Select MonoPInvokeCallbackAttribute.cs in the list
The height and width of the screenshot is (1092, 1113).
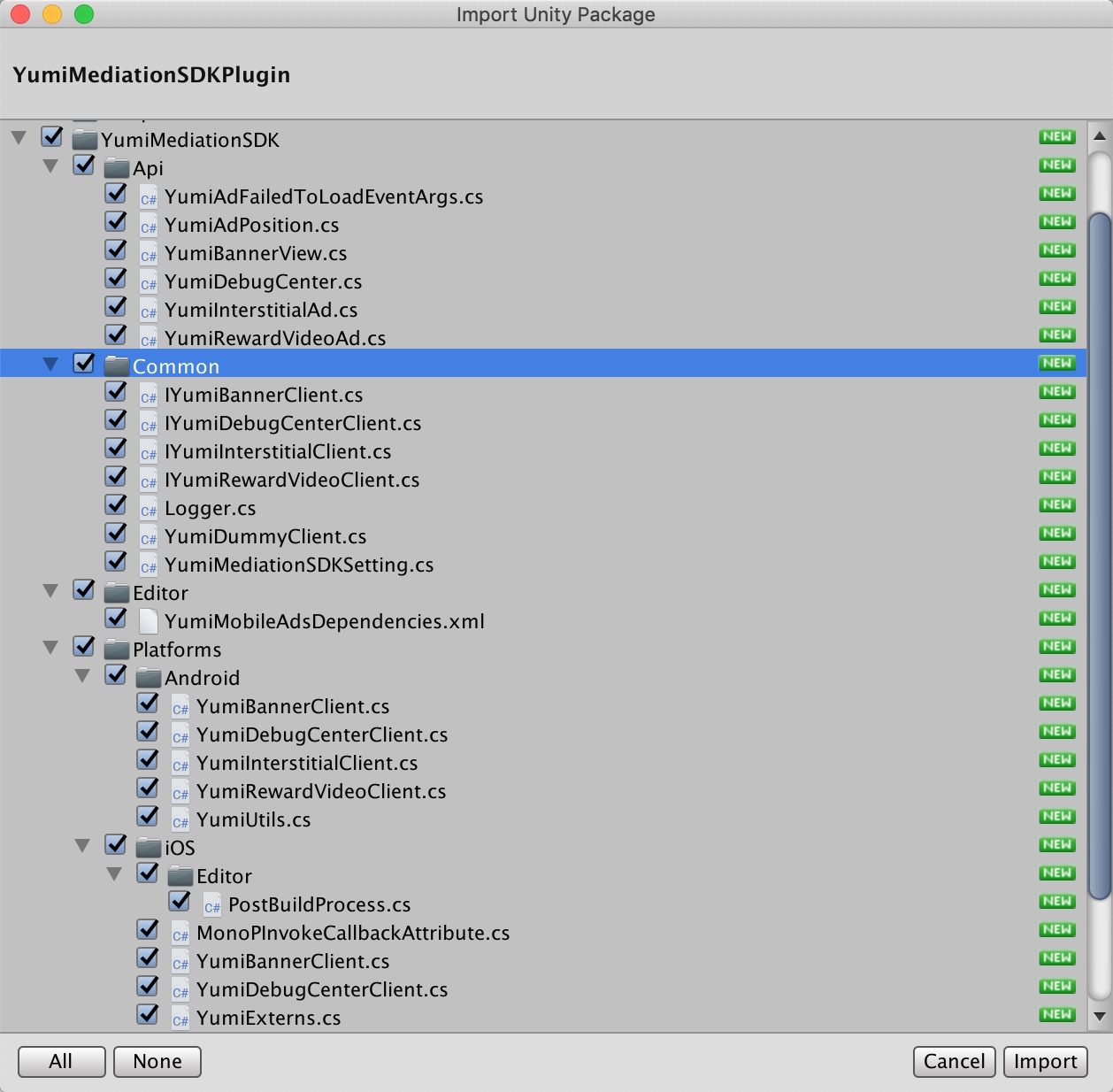coord(353,934)
